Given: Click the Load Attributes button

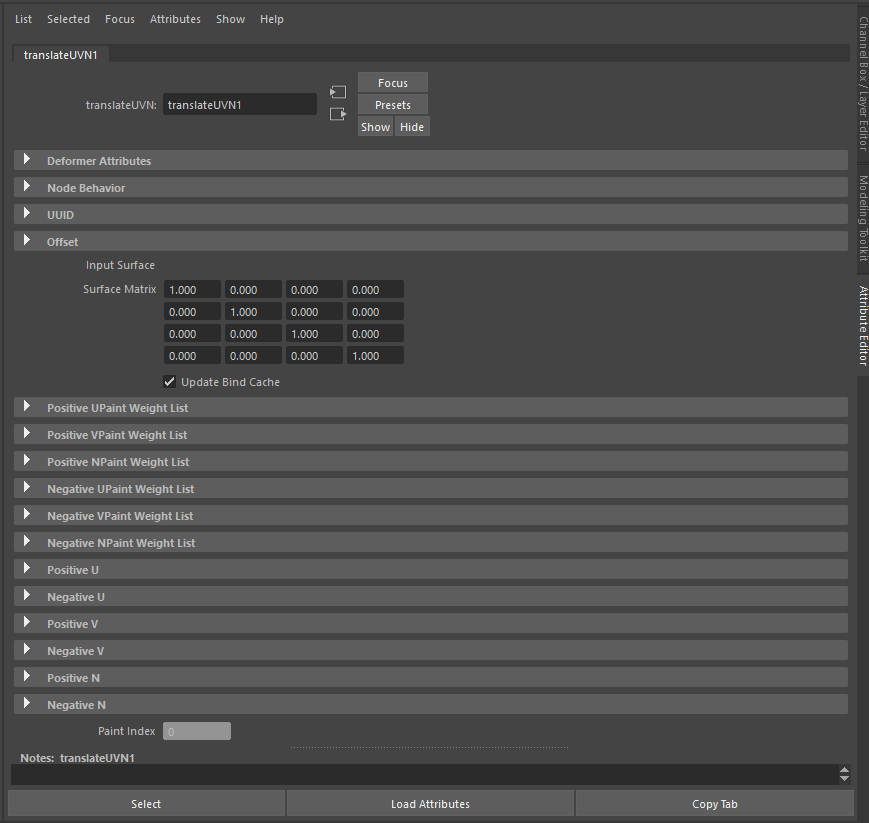Looking at the screenshot, I should pyautogui.click(x=430, y=803).
